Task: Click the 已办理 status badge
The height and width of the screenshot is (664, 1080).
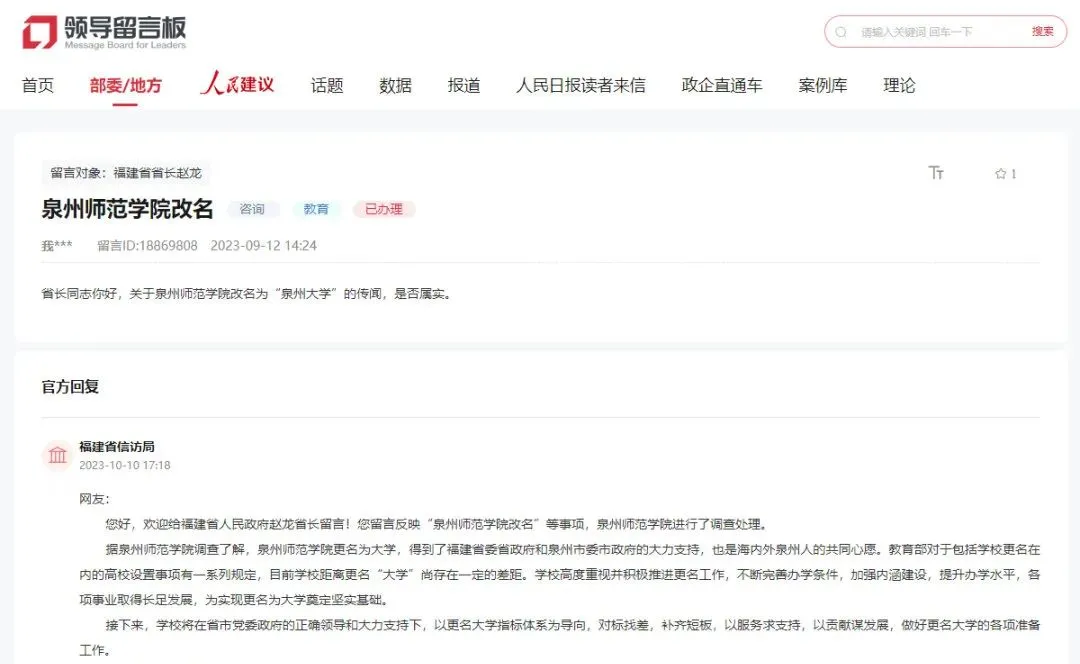Action: click(x=383, y=209)
